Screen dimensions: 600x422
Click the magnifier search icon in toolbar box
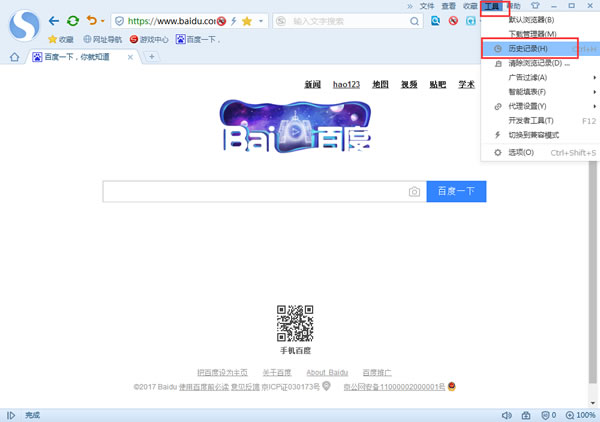pyautogui.click(x=414, y=21)
